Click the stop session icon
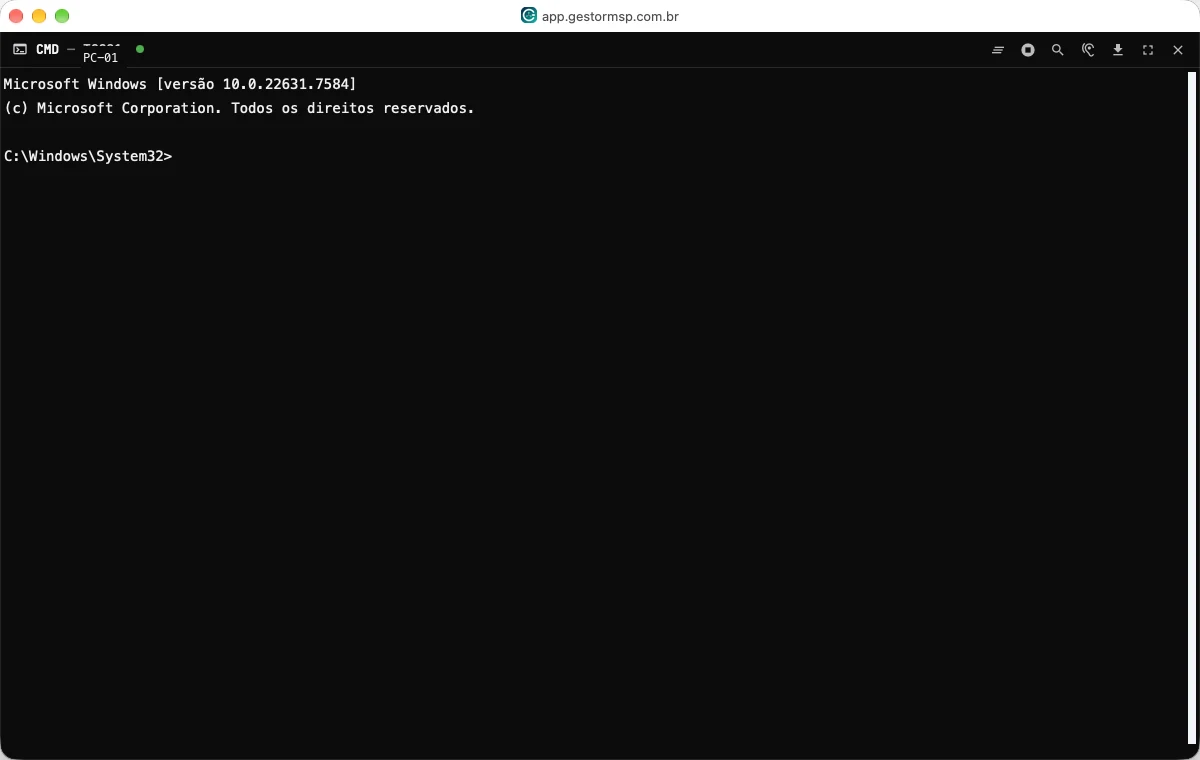 1027,50
